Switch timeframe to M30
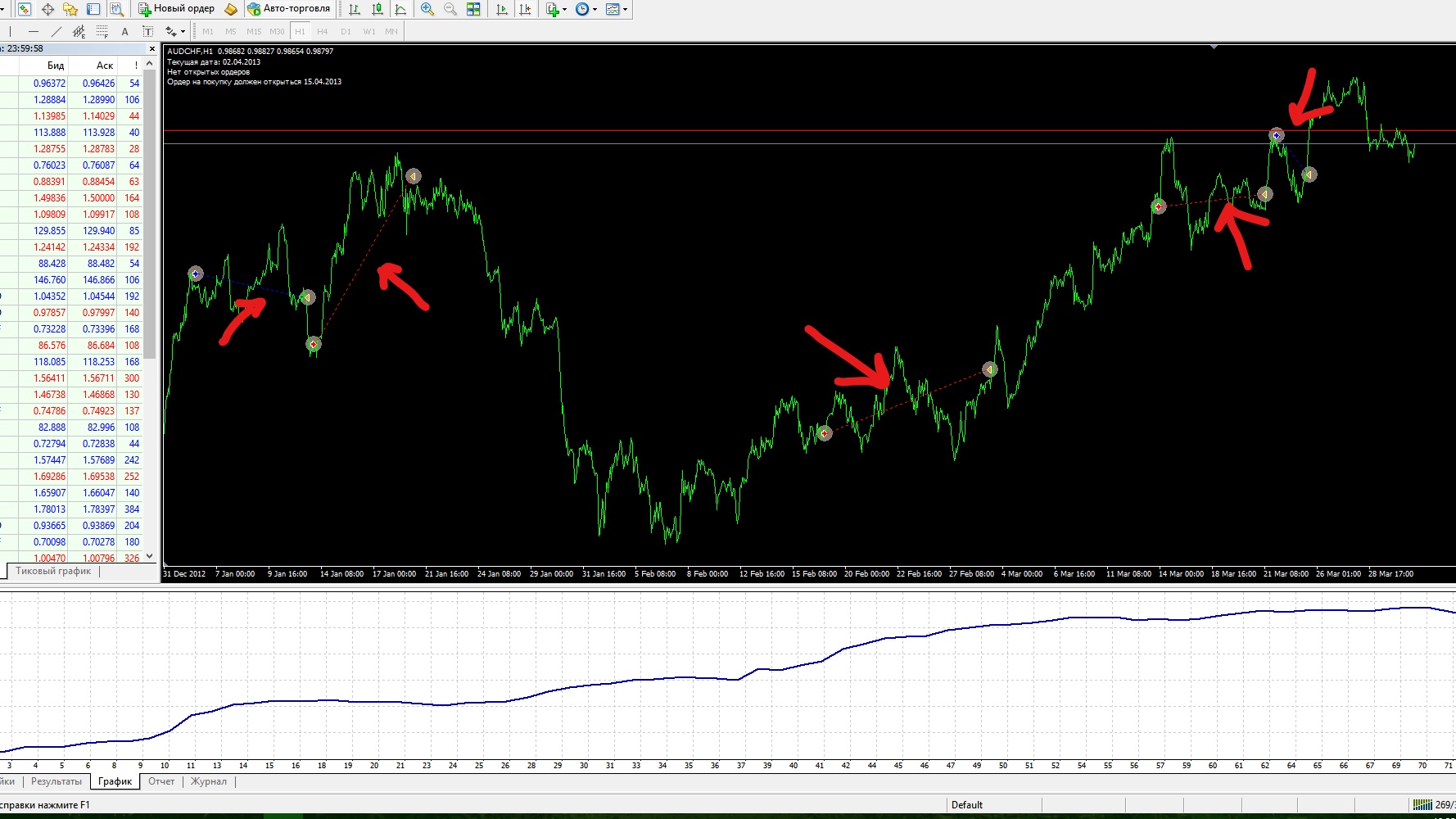The width and height of the screenshot is (1456, 819). coord(277,32)
